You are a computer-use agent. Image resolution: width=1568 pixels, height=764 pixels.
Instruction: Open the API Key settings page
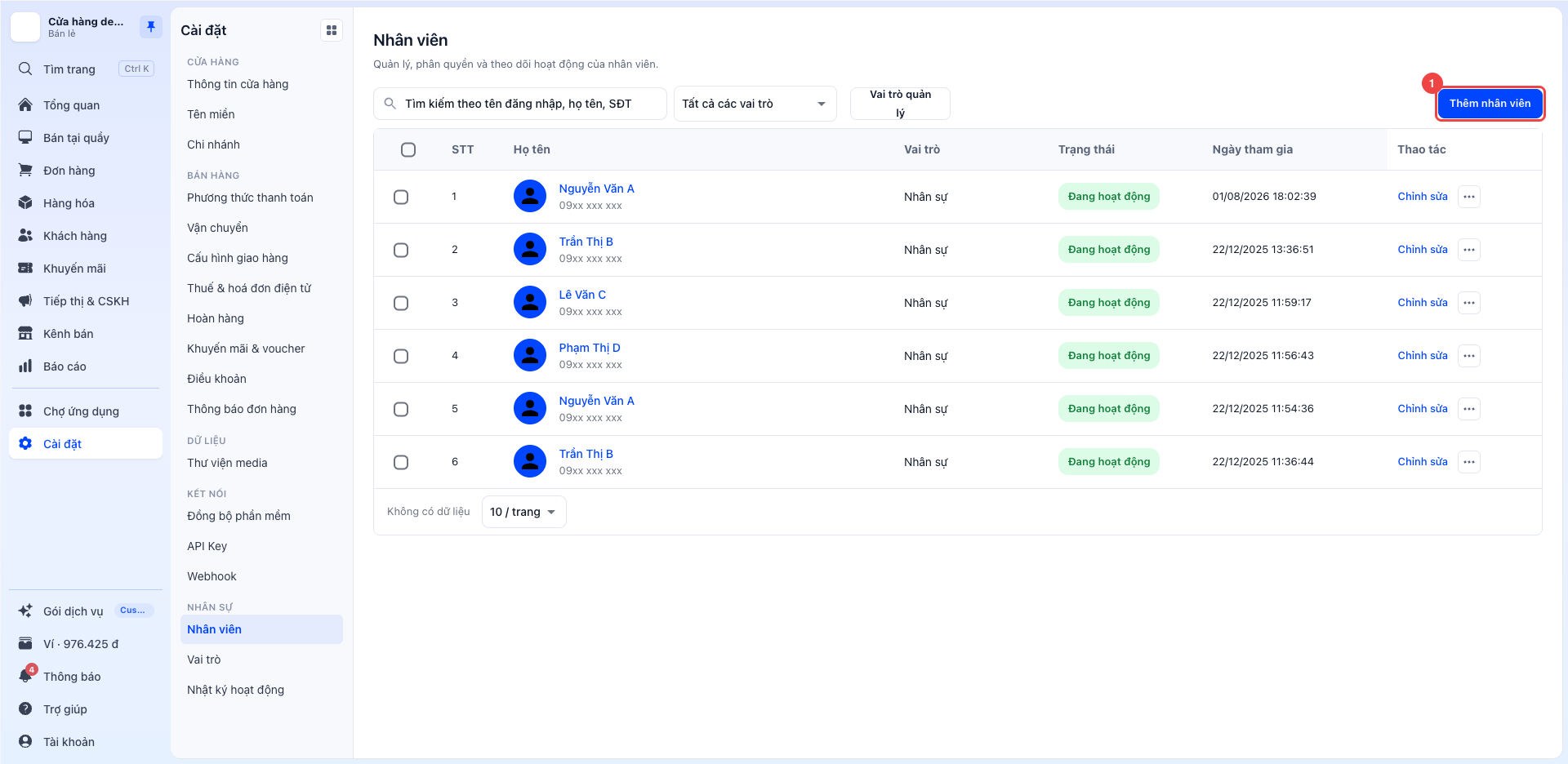[x=261, y=546]
